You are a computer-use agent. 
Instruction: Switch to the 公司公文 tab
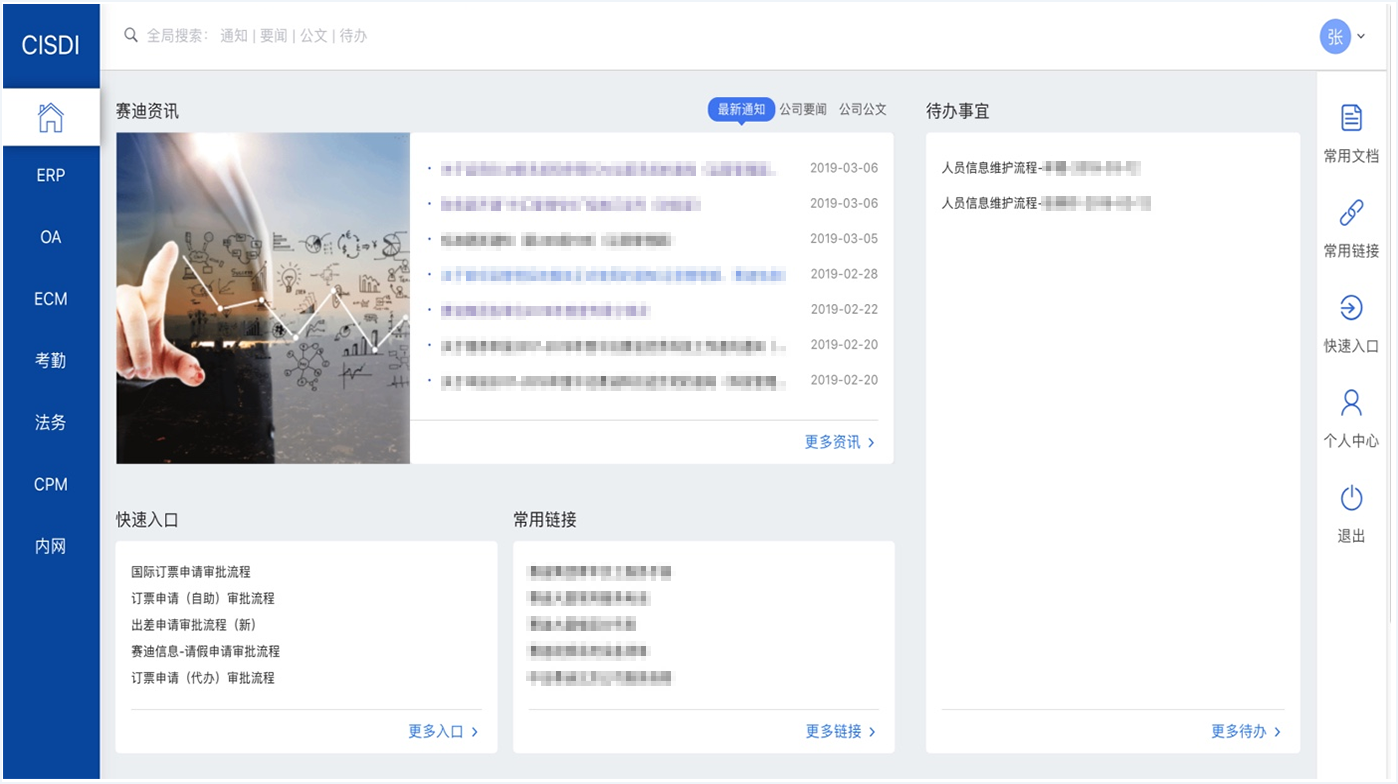pyautogui.click(x=863, y=109)
